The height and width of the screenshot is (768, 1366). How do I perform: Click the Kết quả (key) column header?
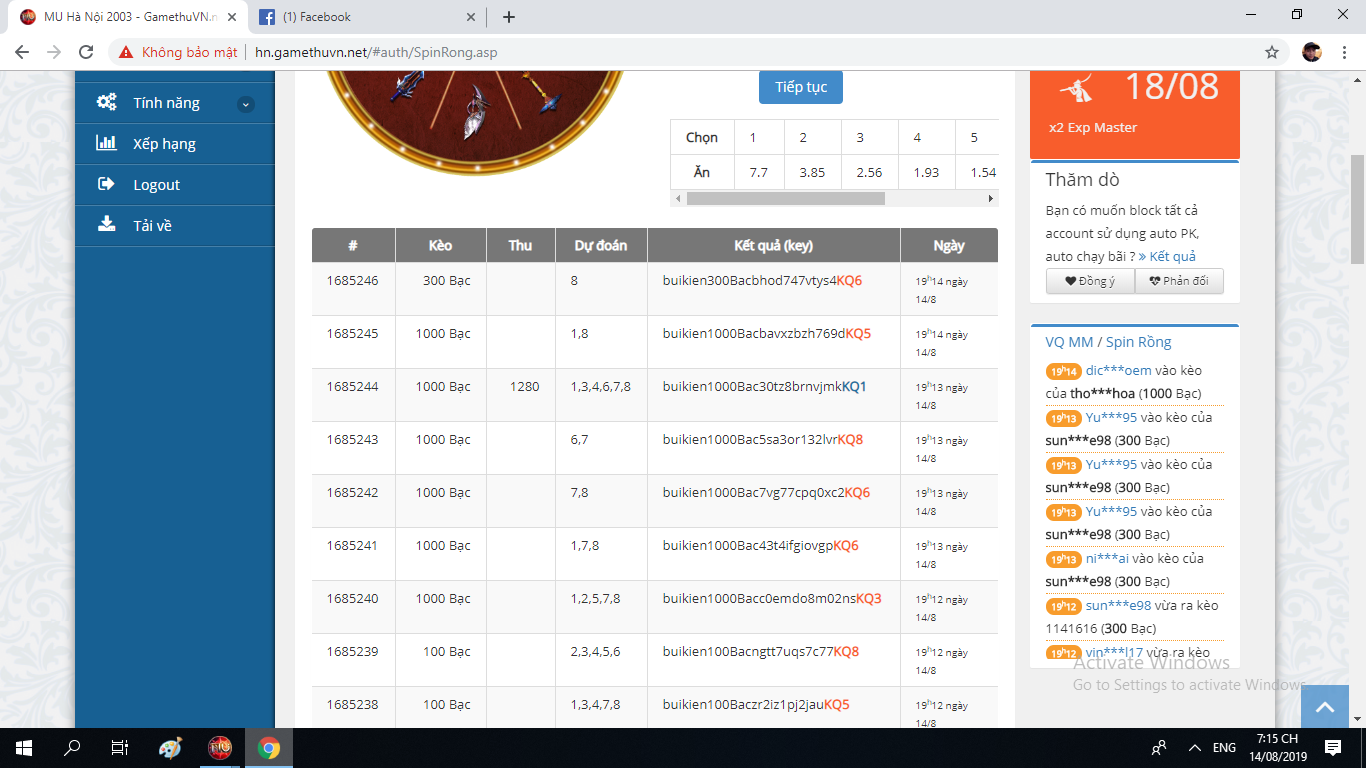pos(773,245)
